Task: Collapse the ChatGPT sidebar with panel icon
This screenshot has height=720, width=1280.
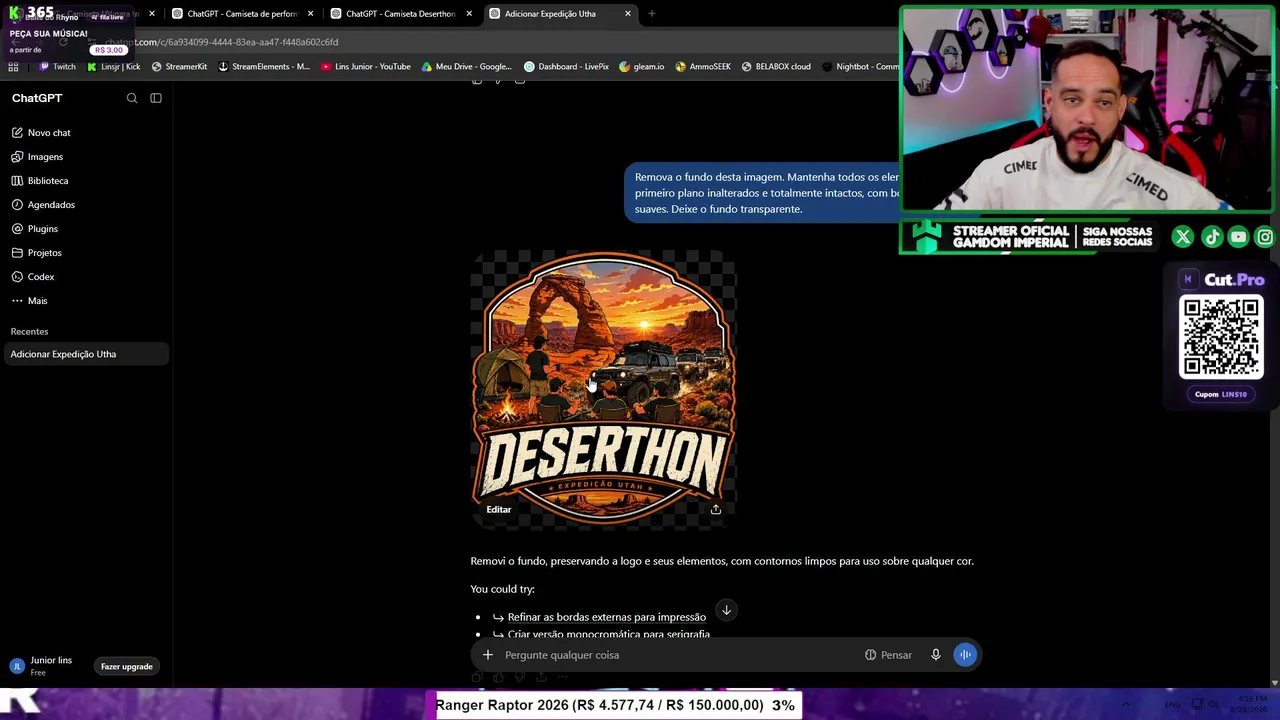Action: tap(156, 98)
